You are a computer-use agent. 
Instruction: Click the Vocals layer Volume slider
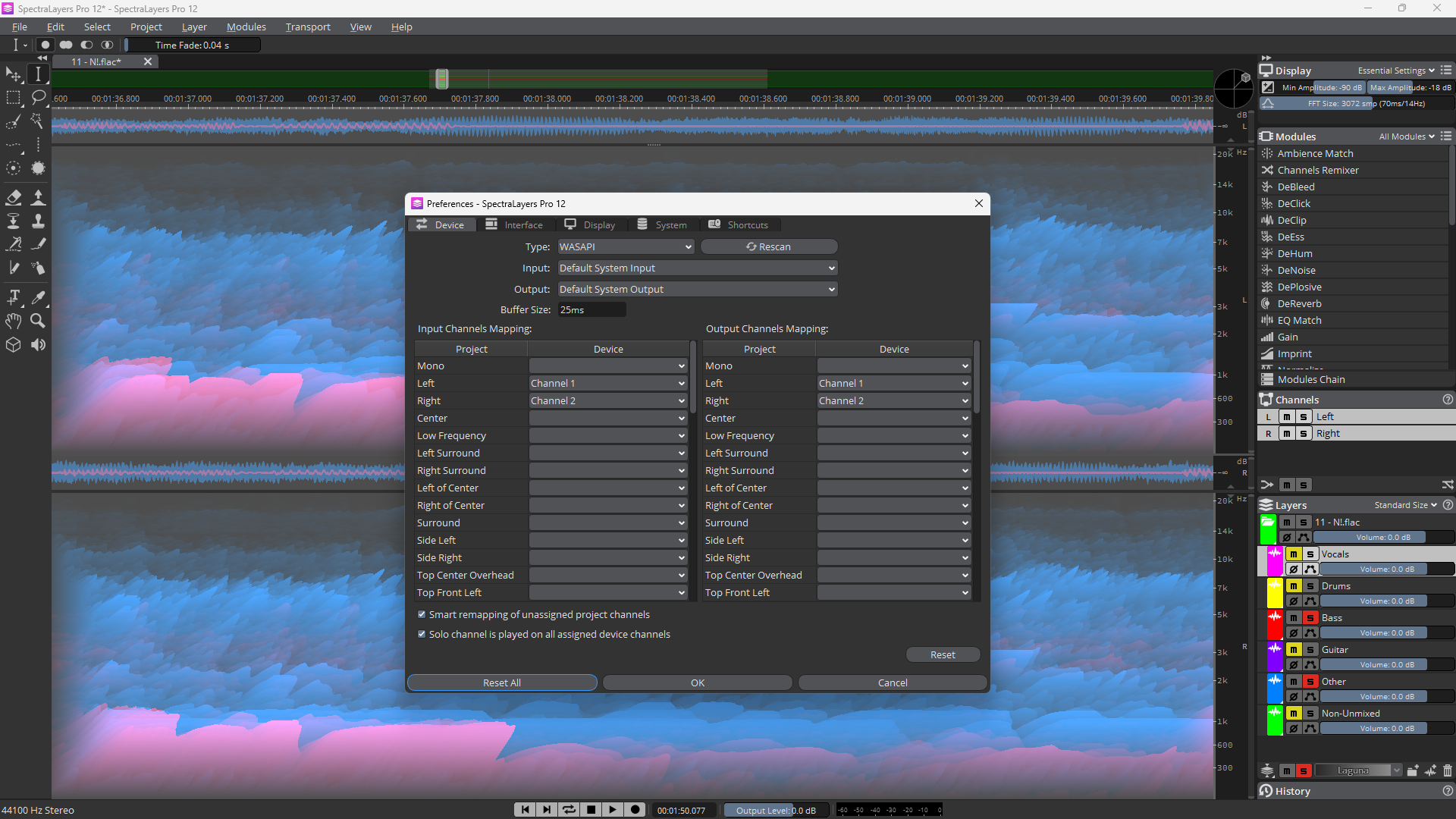(x=1387, y=570)
